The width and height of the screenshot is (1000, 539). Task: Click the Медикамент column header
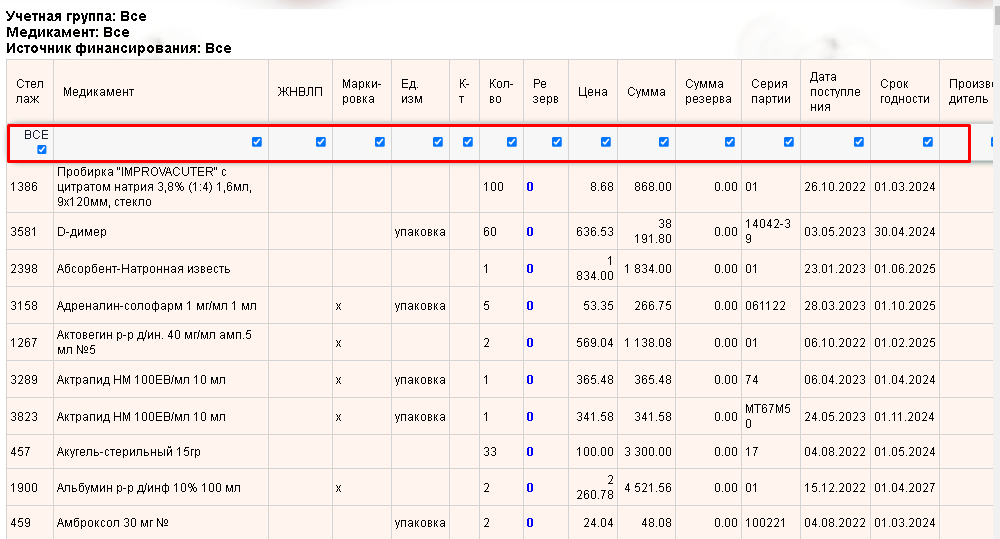[x=98, y=92]
